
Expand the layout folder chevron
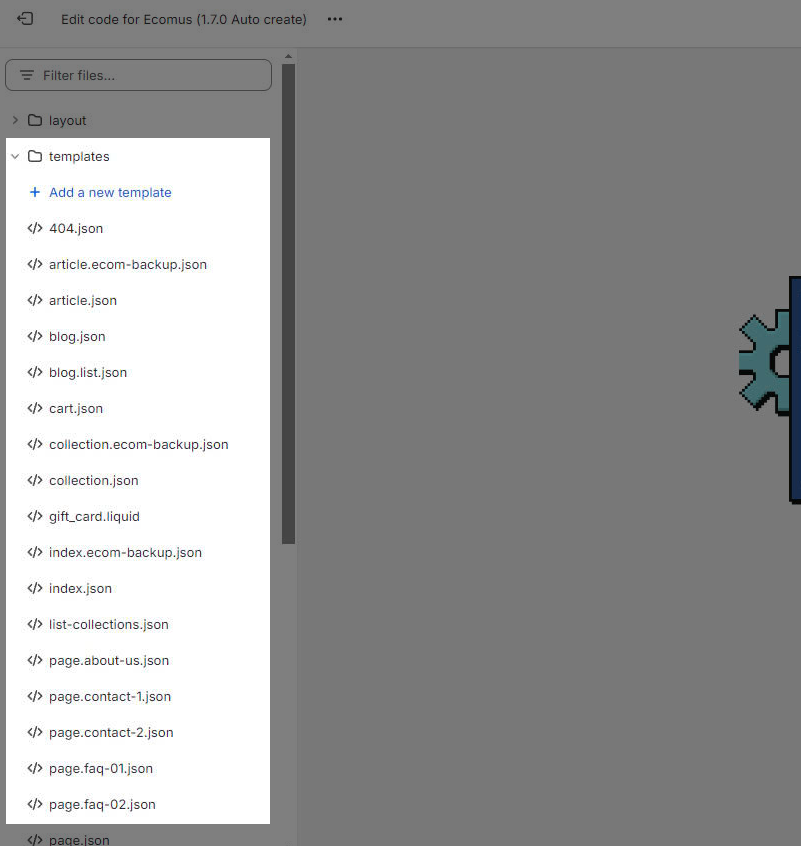tap(15, 120)
